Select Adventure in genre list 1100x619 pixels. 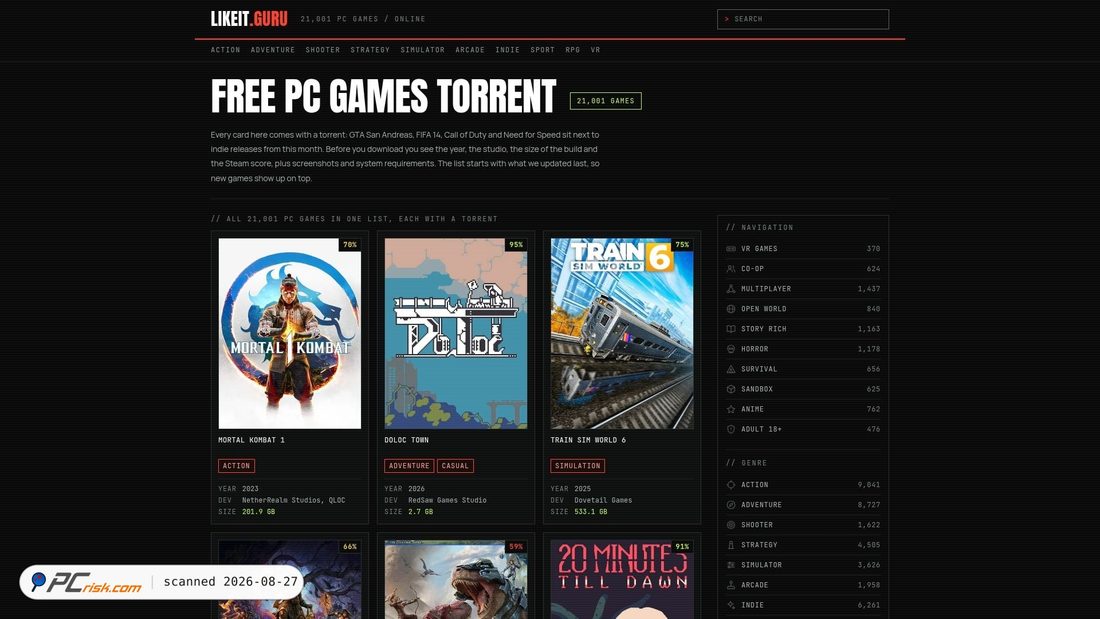tap(803, 505)
